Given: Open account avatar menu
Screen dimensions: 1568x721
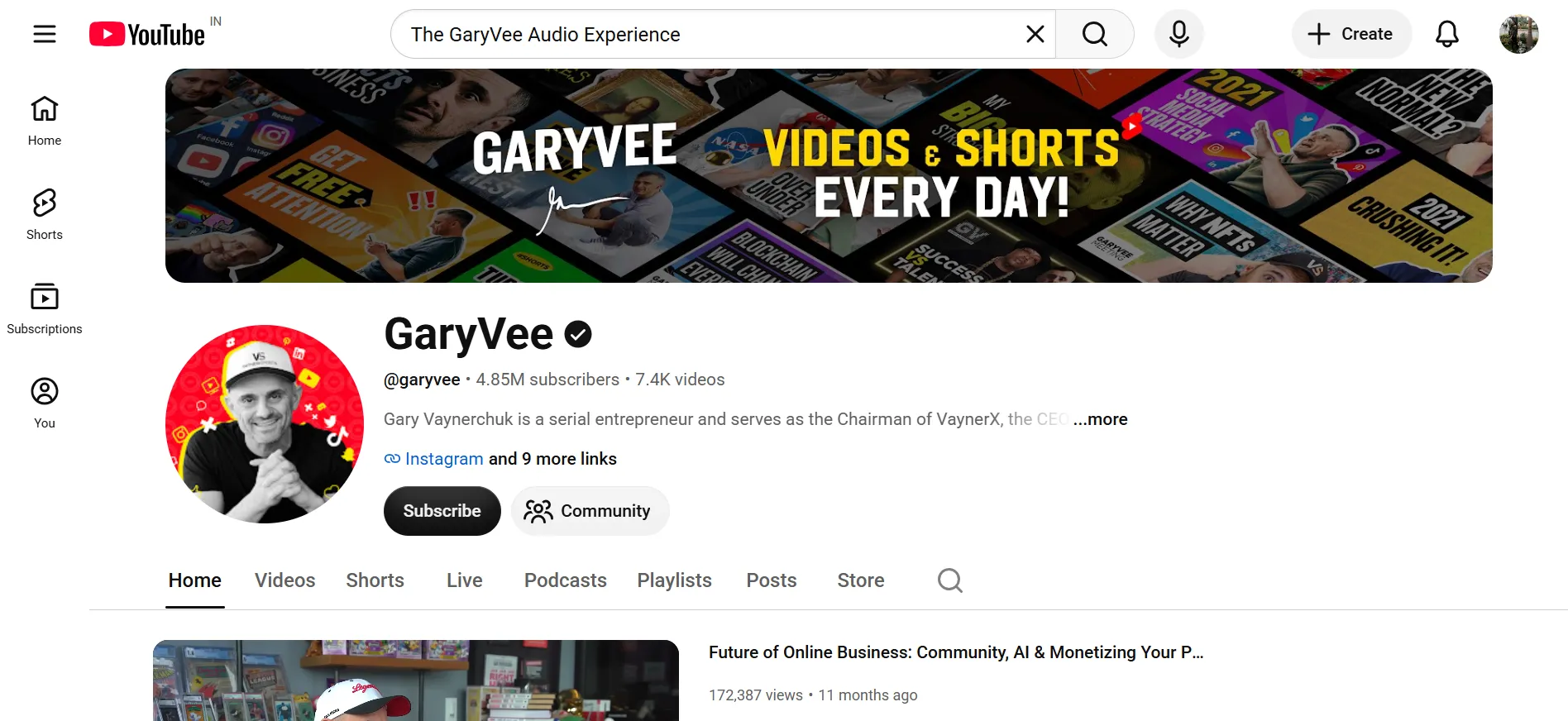Looking at the screenshot, I should [x=1519, y=34].
